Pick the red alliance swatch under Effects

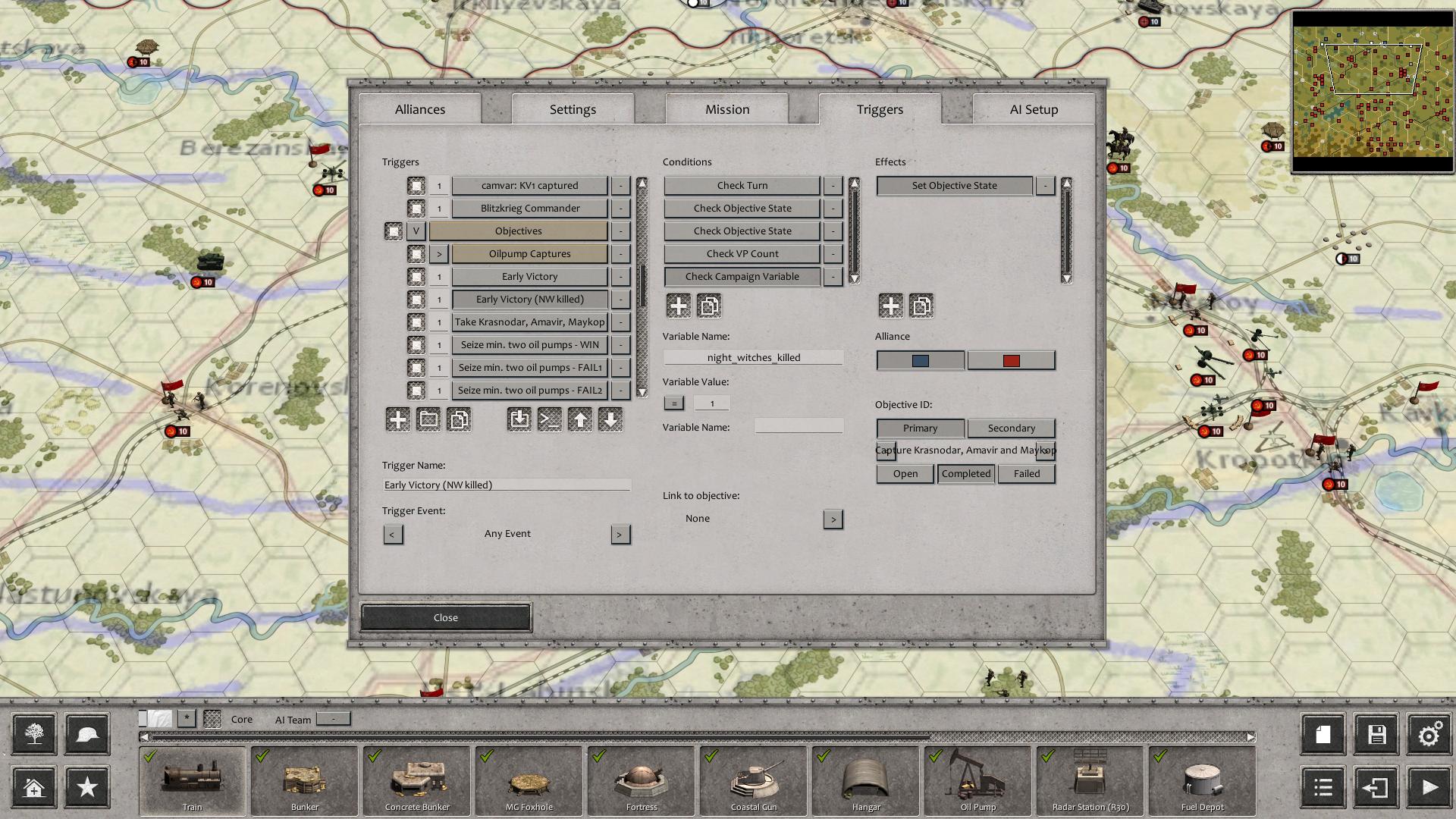(x=1011, y=360)
